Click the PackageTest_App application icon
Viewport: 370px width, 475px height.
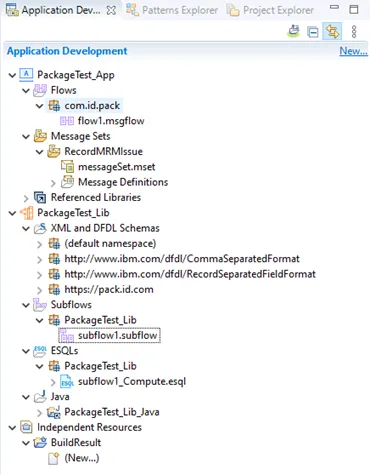(26, 75)
